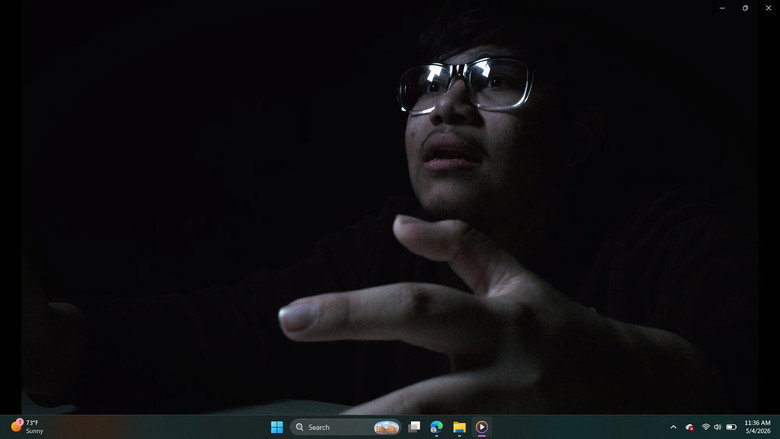Click the video frame to toggle playback
Image resolution: width=780 pixels, height=439 pixels.
click(390, 207)
